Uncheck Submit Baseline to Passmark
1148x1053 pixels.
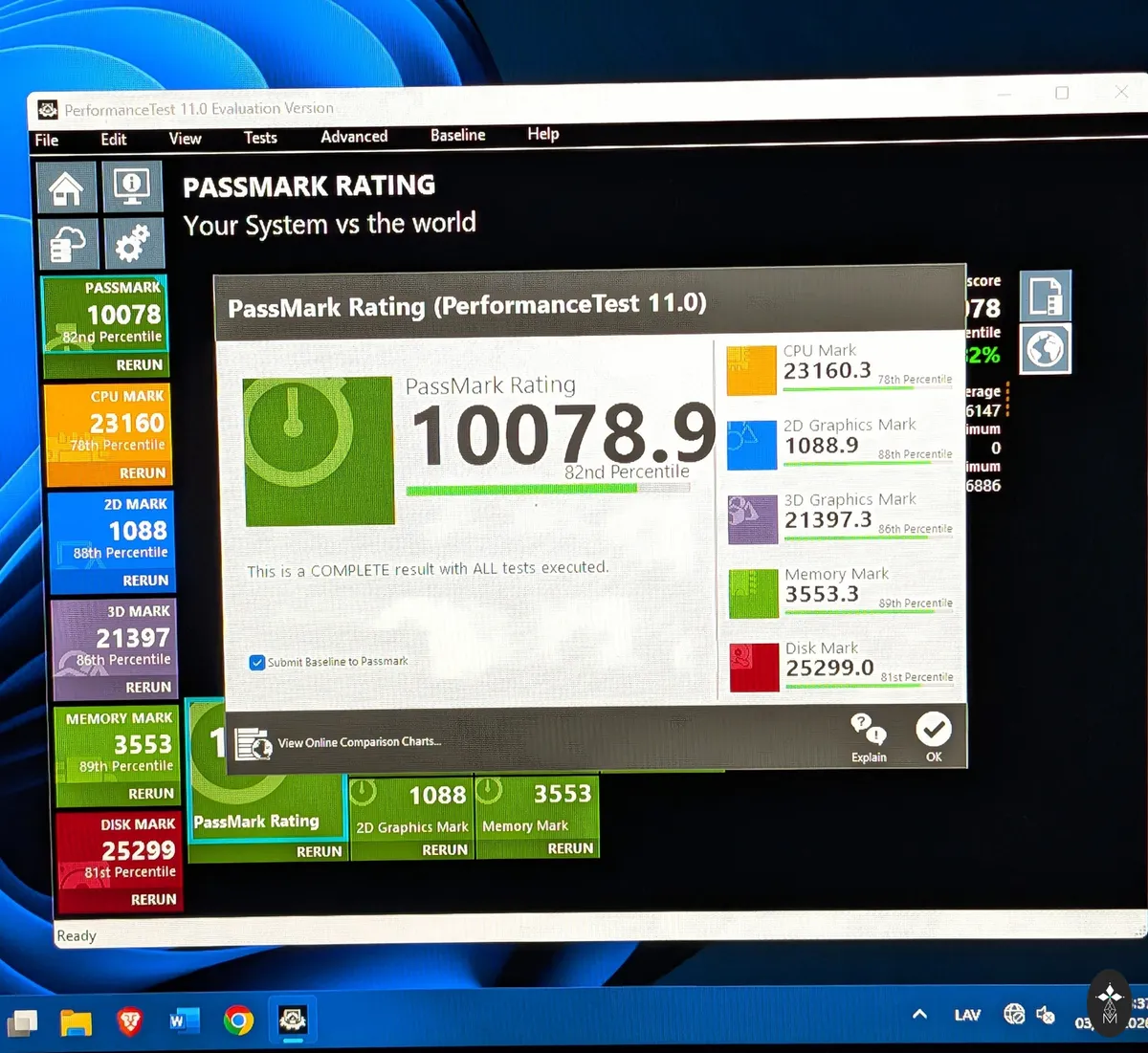coord(256,663)
